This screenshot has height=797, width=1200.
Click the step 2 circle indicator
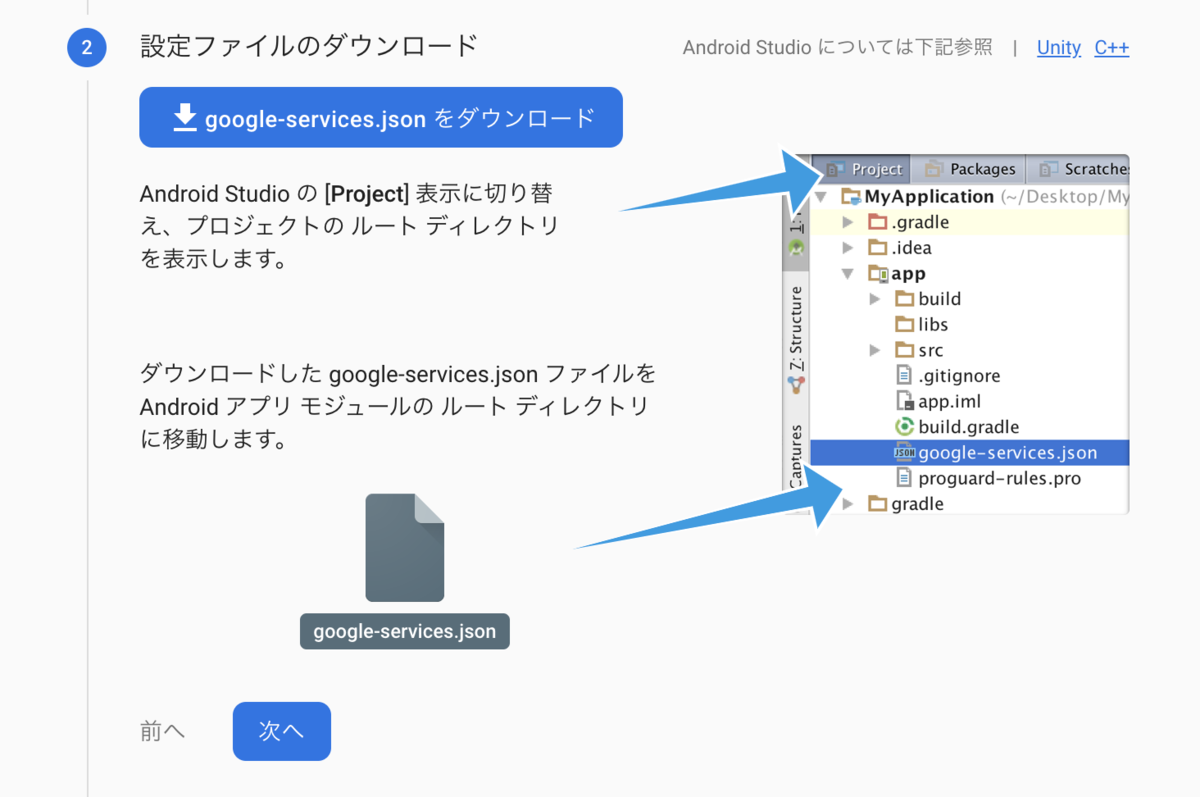point(87,47)
